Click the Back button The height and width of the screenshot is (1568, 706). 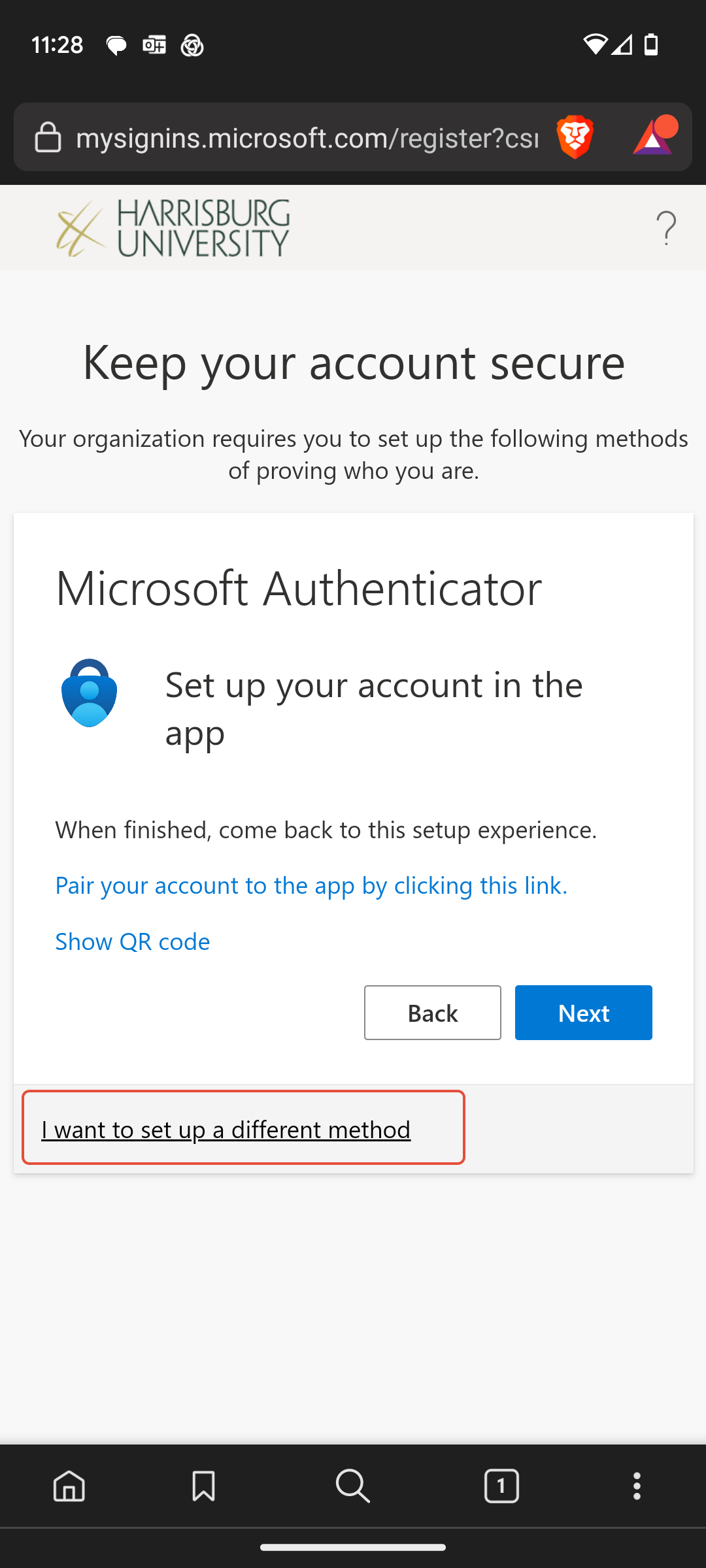pyautogui.click(x=433, y=1013)
